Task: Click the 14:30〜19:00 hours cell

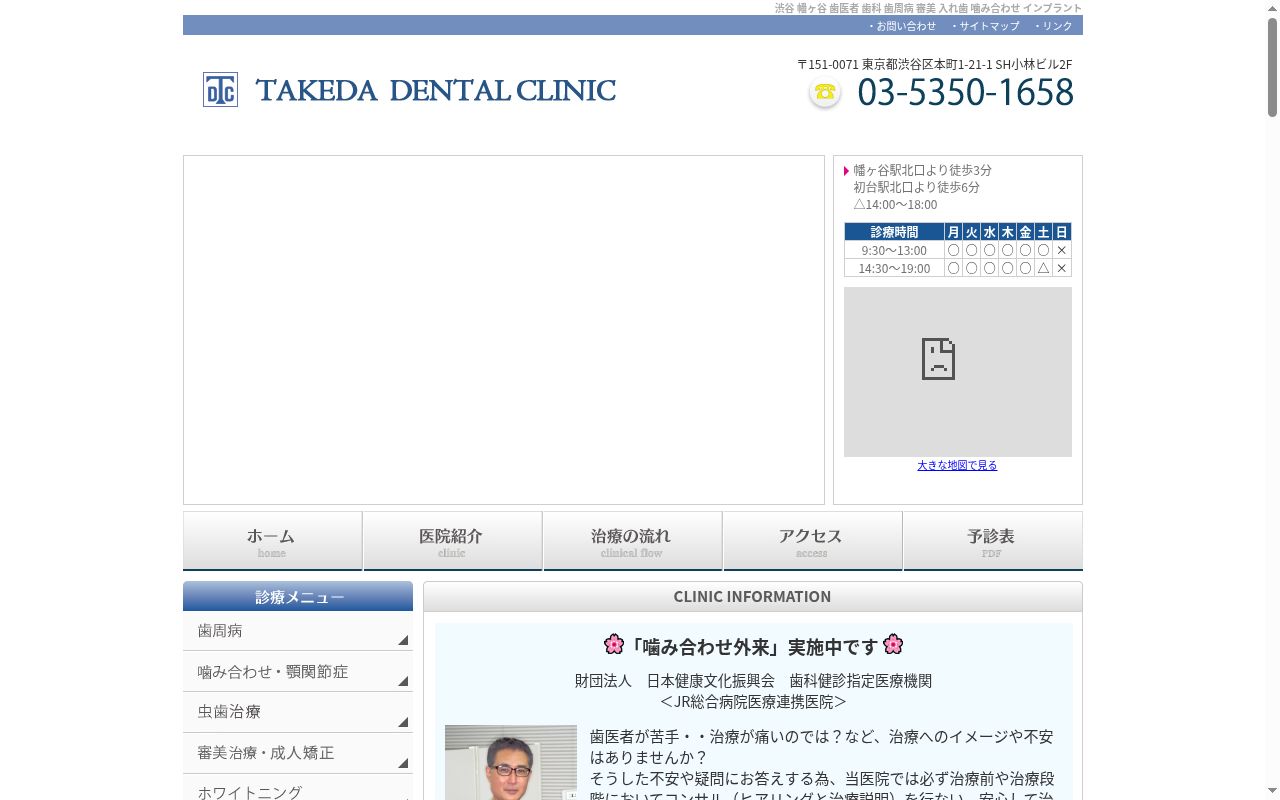Action: [894, 268]
